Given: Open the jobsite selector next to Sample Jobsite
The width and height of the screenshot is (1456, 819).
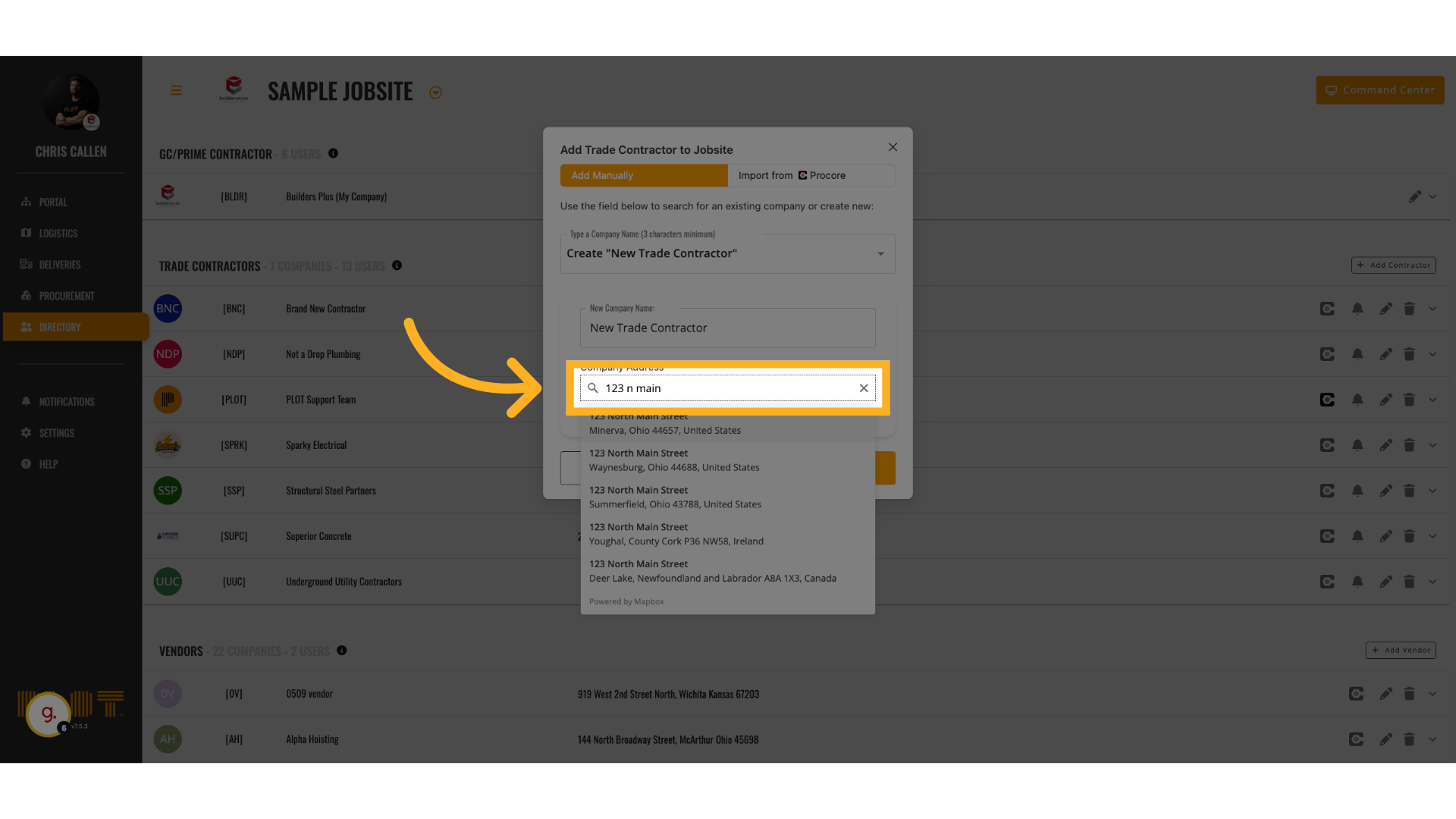Looking at the screenshot, I should coord(435,93).
